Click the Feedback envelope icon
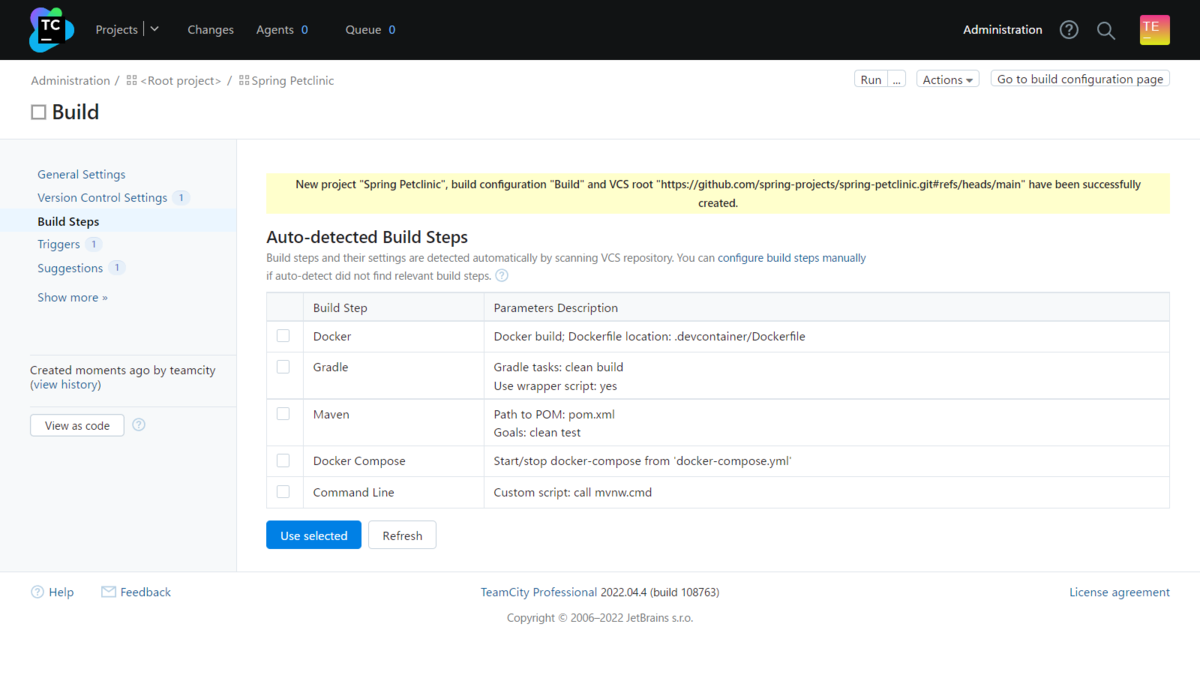1200x675 pixels. click(108, 592)
